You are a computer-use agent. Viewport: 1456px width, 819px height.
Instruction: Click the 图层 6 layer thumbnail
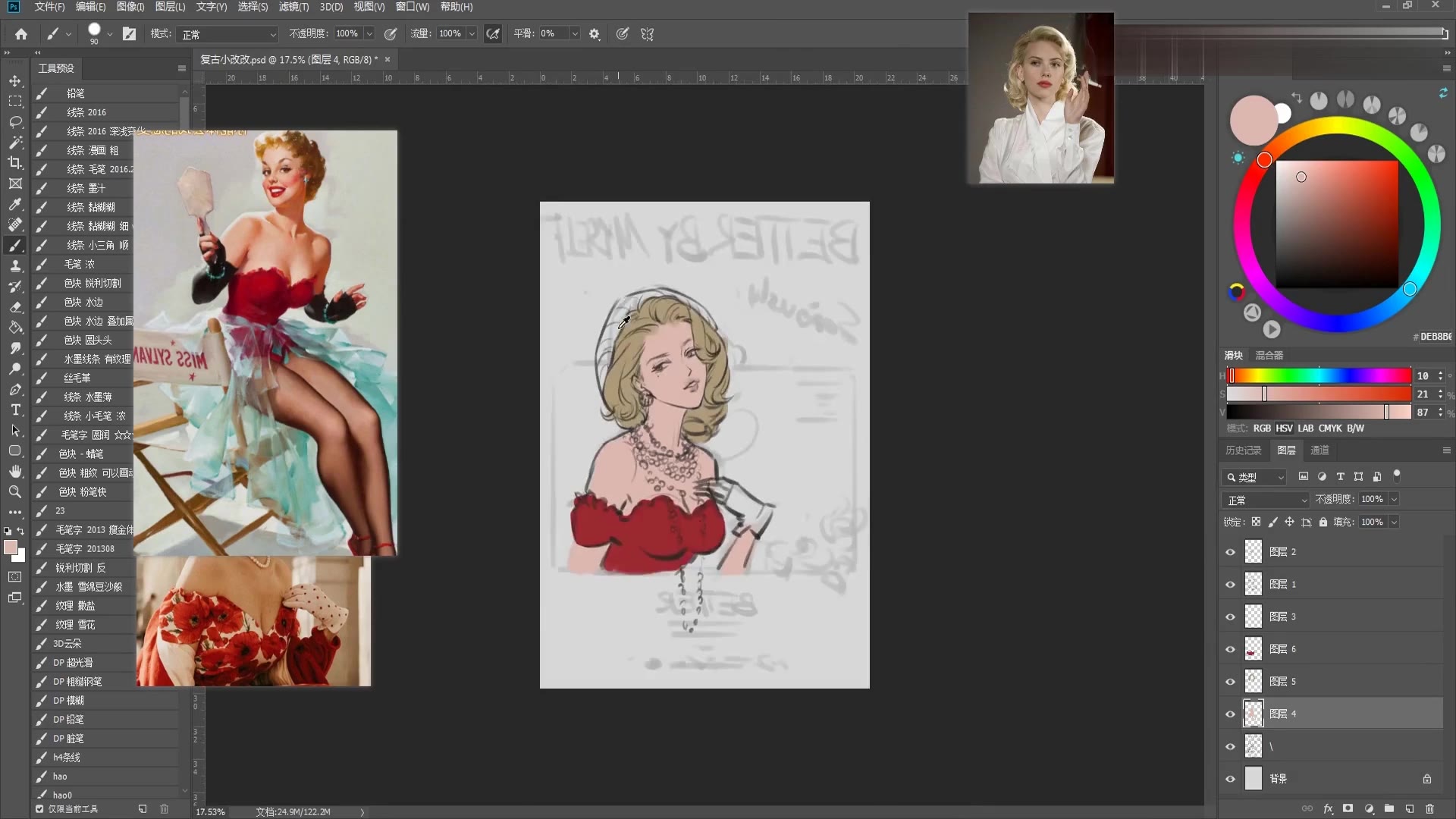[x=1254, y=649]
